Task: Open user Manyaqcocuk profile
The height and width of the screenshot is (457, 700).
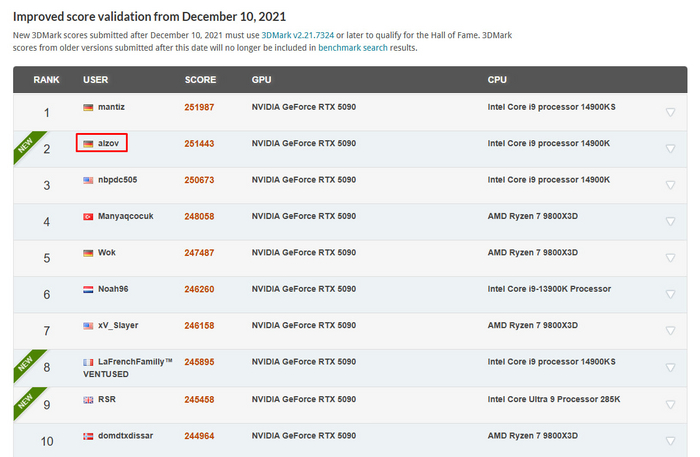Action: tap(125, 216)
